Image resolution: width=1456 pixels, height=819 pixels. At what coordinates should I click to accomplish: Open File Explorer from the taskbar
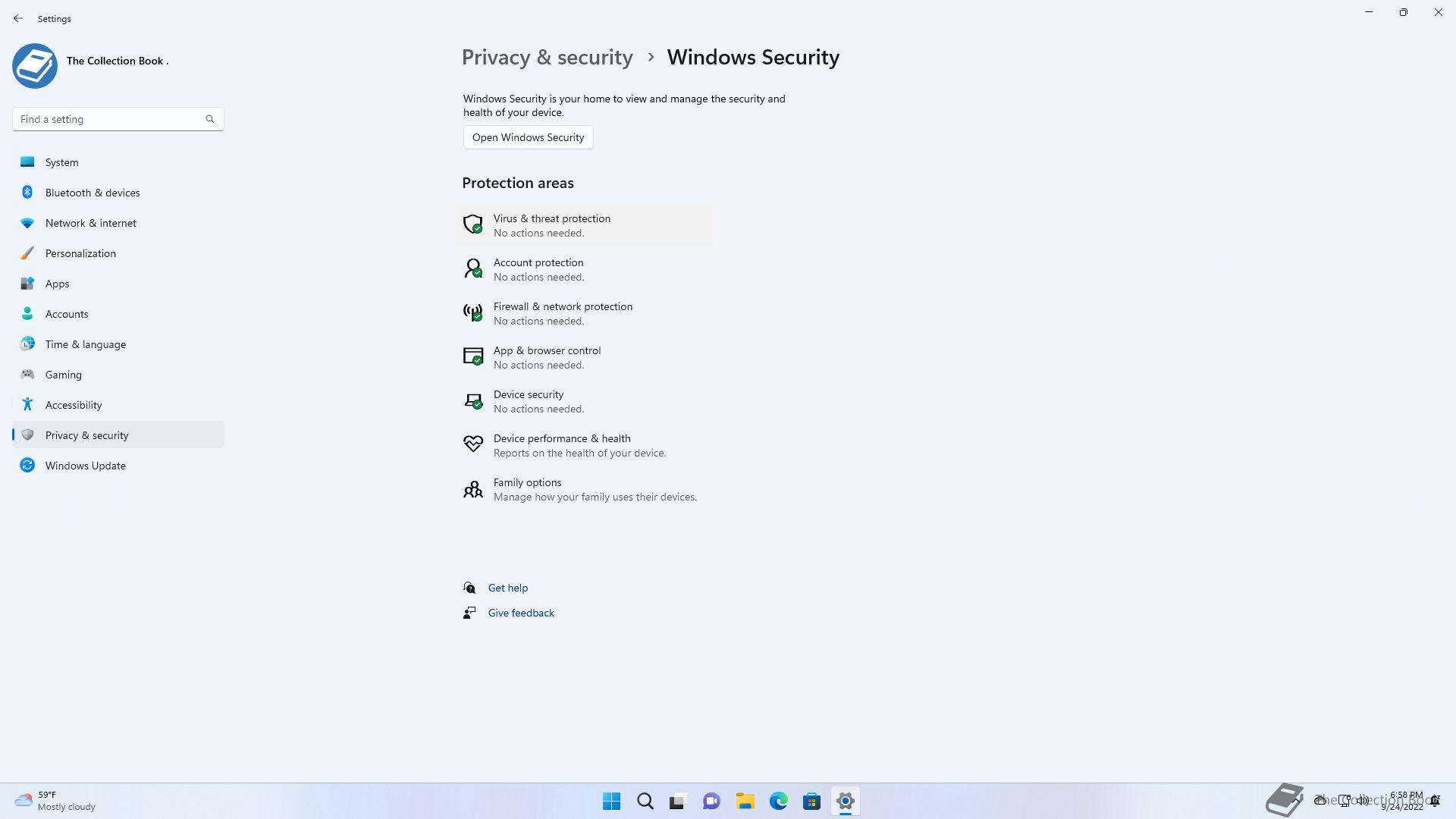pyautogui.click(x=745, y=801)
